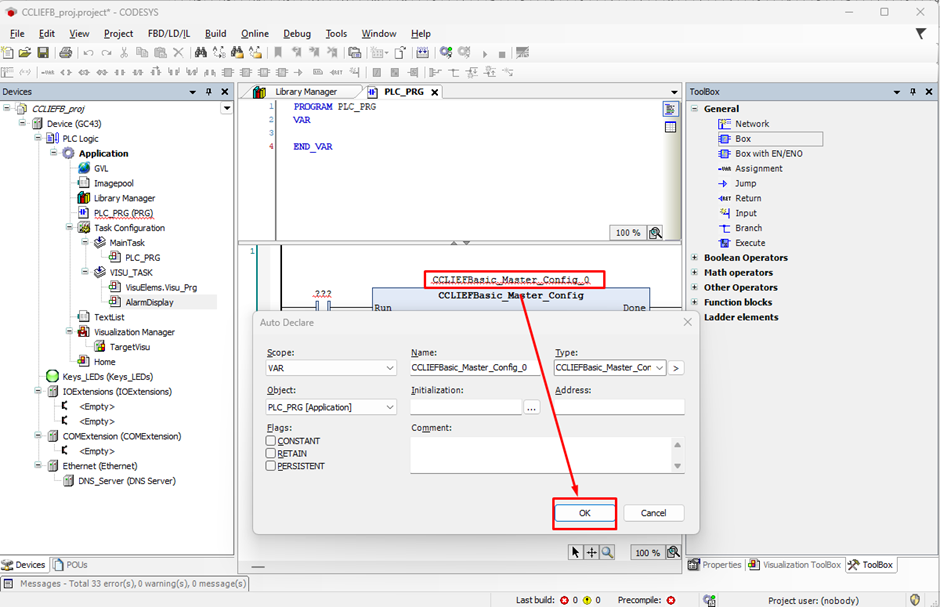Screen dimensions: 940x607
Task: Switch declaration editor to textual view icon
Action: tap(670, 109)
